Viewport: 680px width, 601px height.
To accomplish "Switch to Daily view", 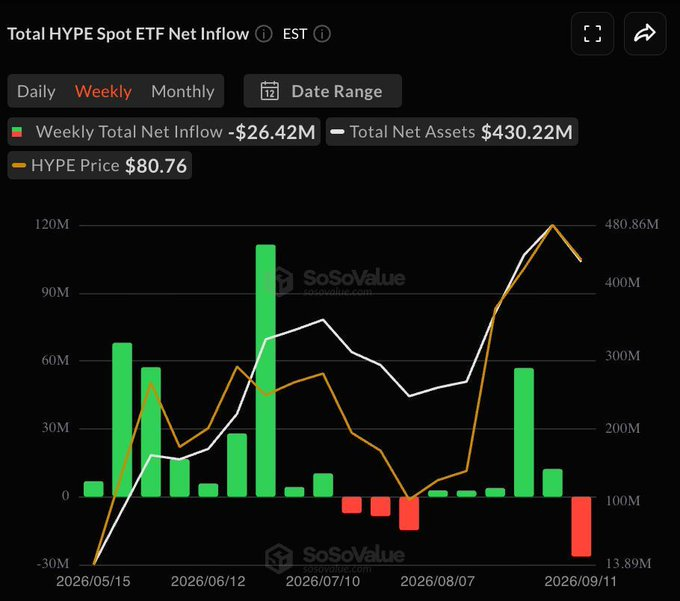I will pyautogui.click(x=36, y=91).
